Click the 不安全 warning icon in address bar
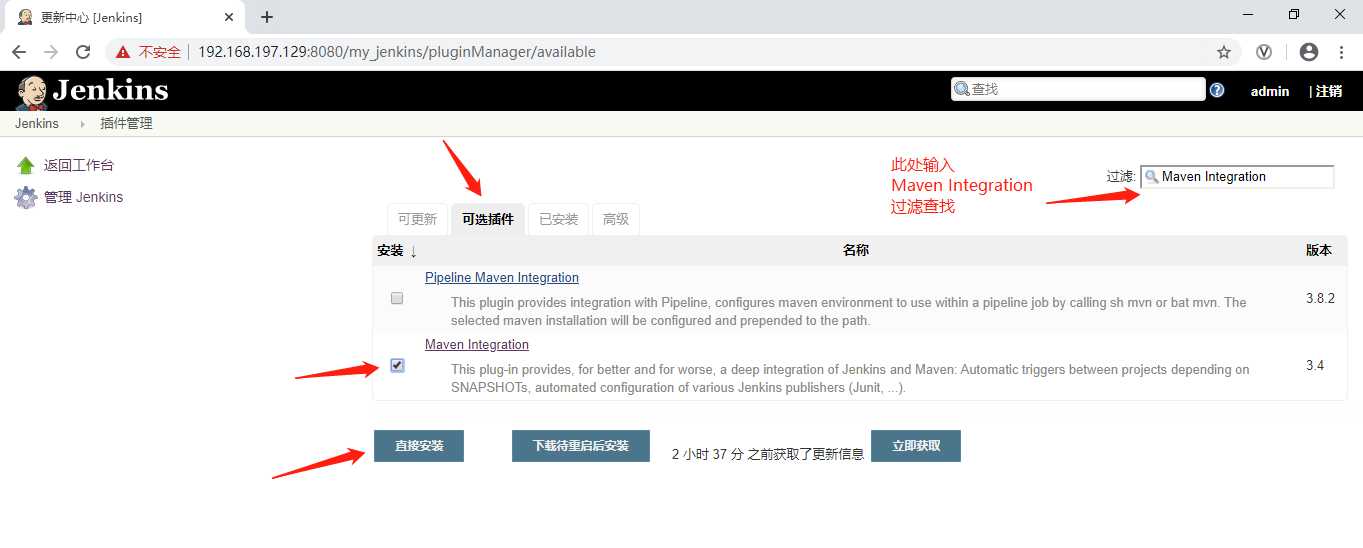 click(x=124, y=52)
